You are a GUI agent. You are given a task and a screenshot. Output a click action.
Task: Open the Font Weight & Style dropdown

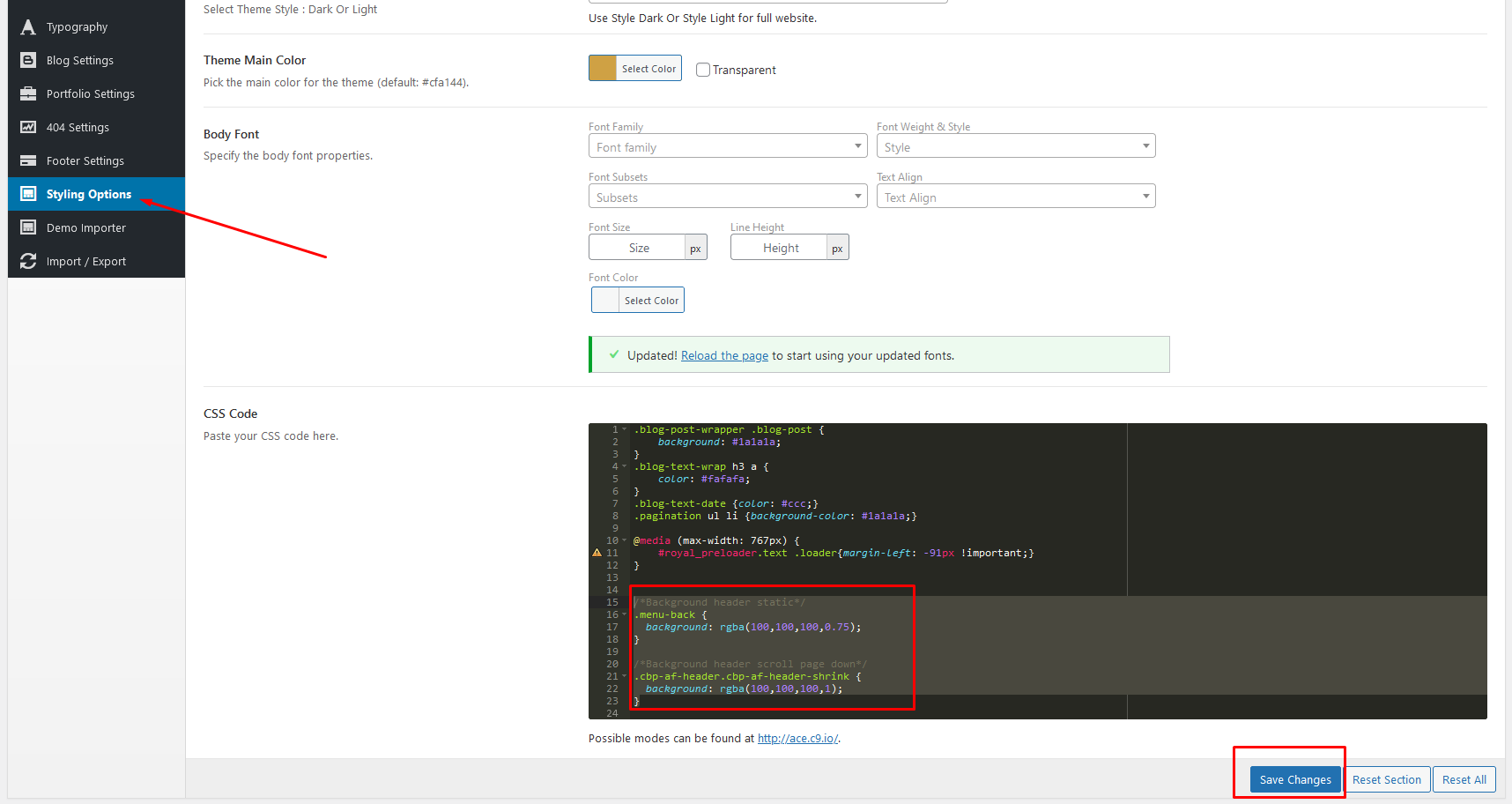pos(1016,146)
